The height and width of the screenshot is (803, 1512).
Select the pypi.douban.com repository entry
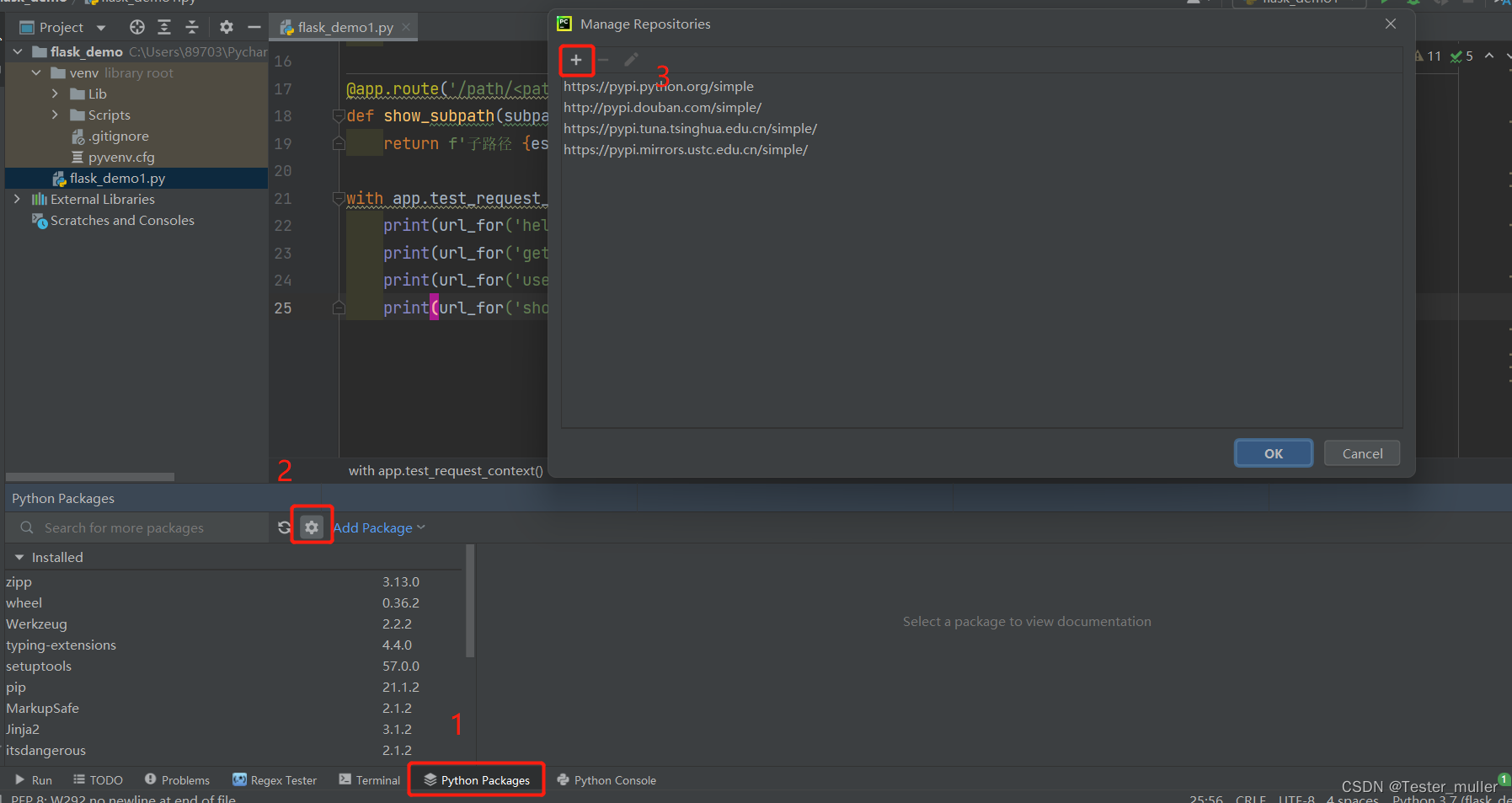pyautogui.click(x=662, y=107)
